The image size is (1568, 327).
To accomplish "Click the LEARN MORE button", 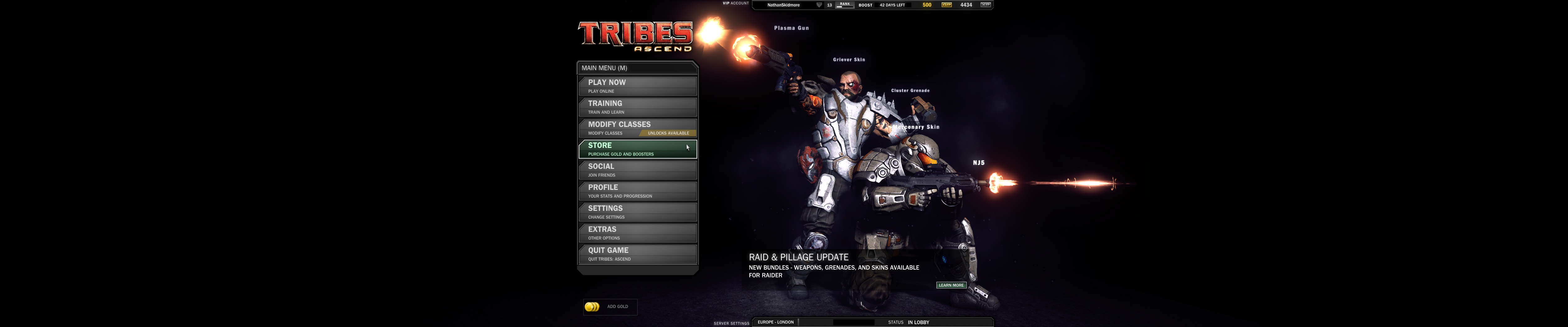I will 951,285.
